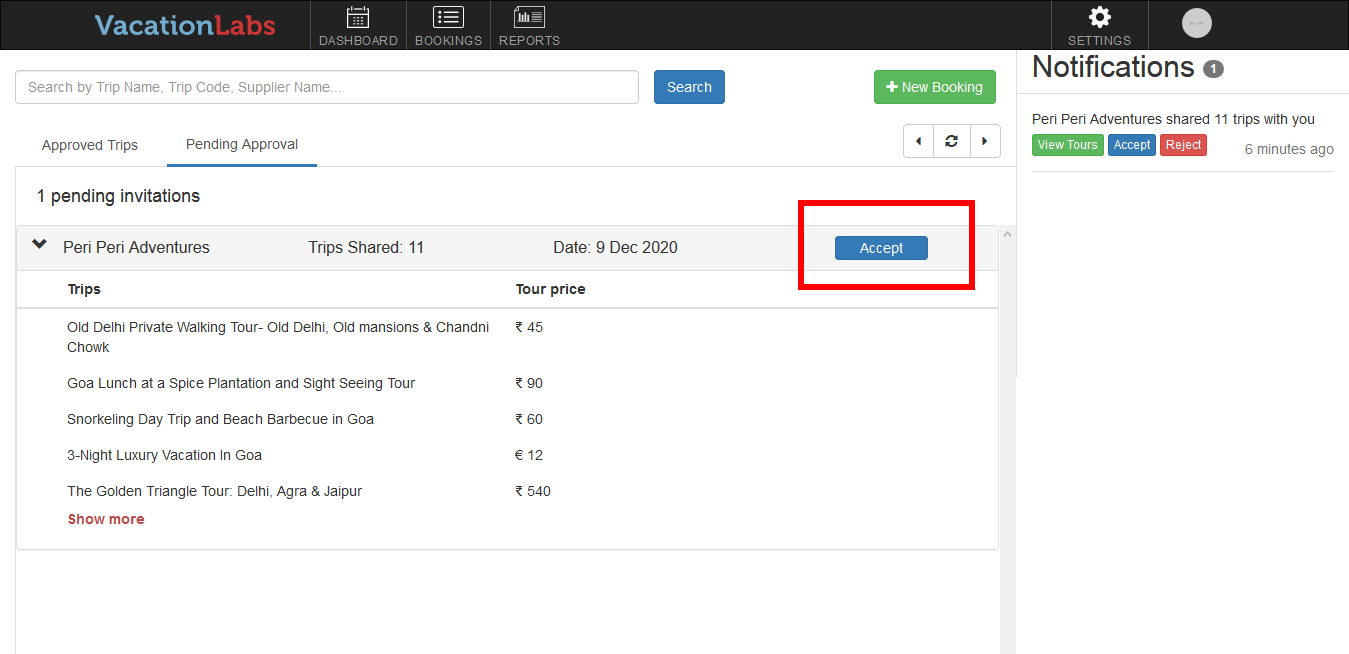The height and width of the screenshot is (654, 1349).
Task: Select the Pending Approval tab
Action: click(242, 144)
